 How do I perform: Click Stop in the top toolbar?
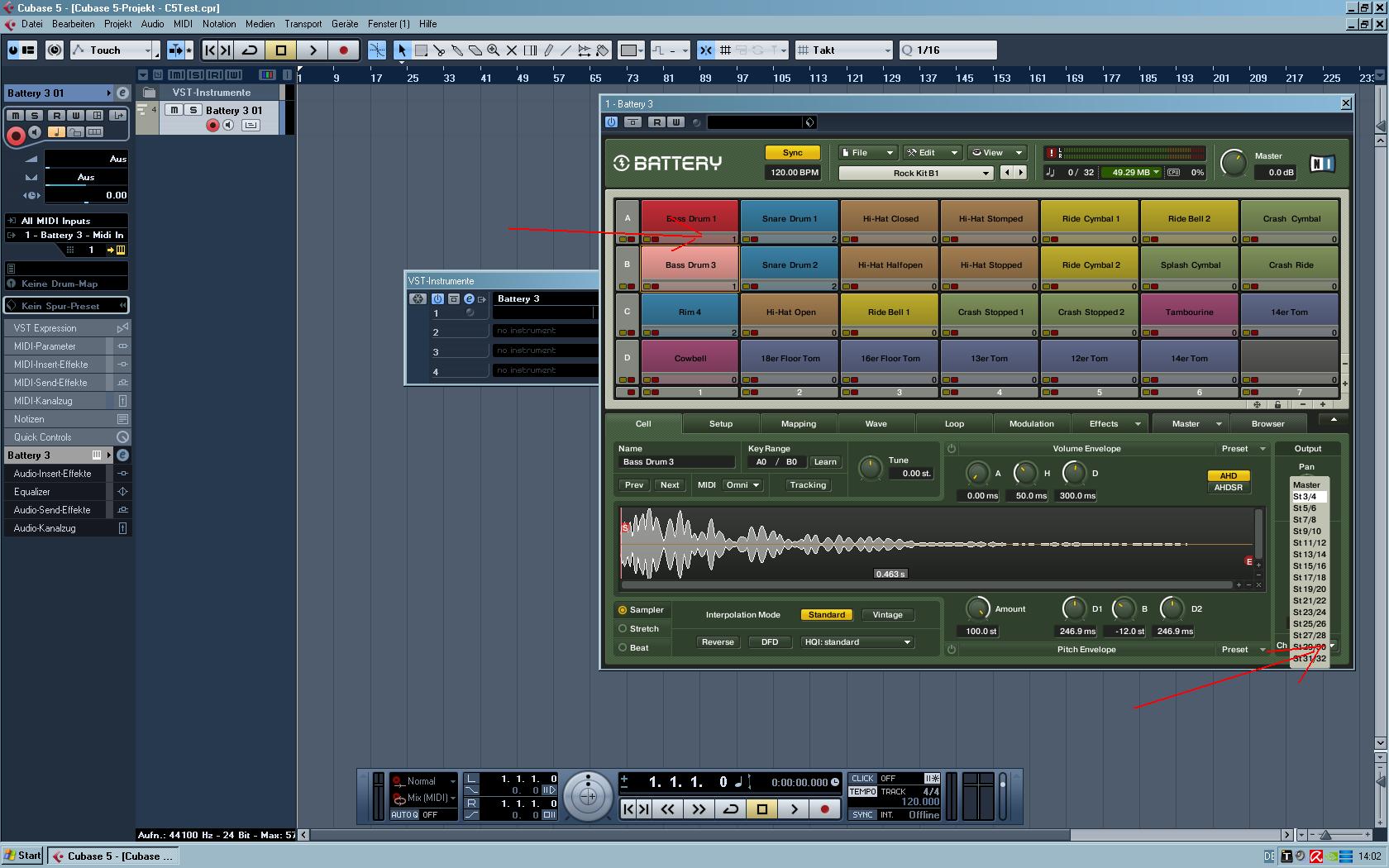point(281,50)
